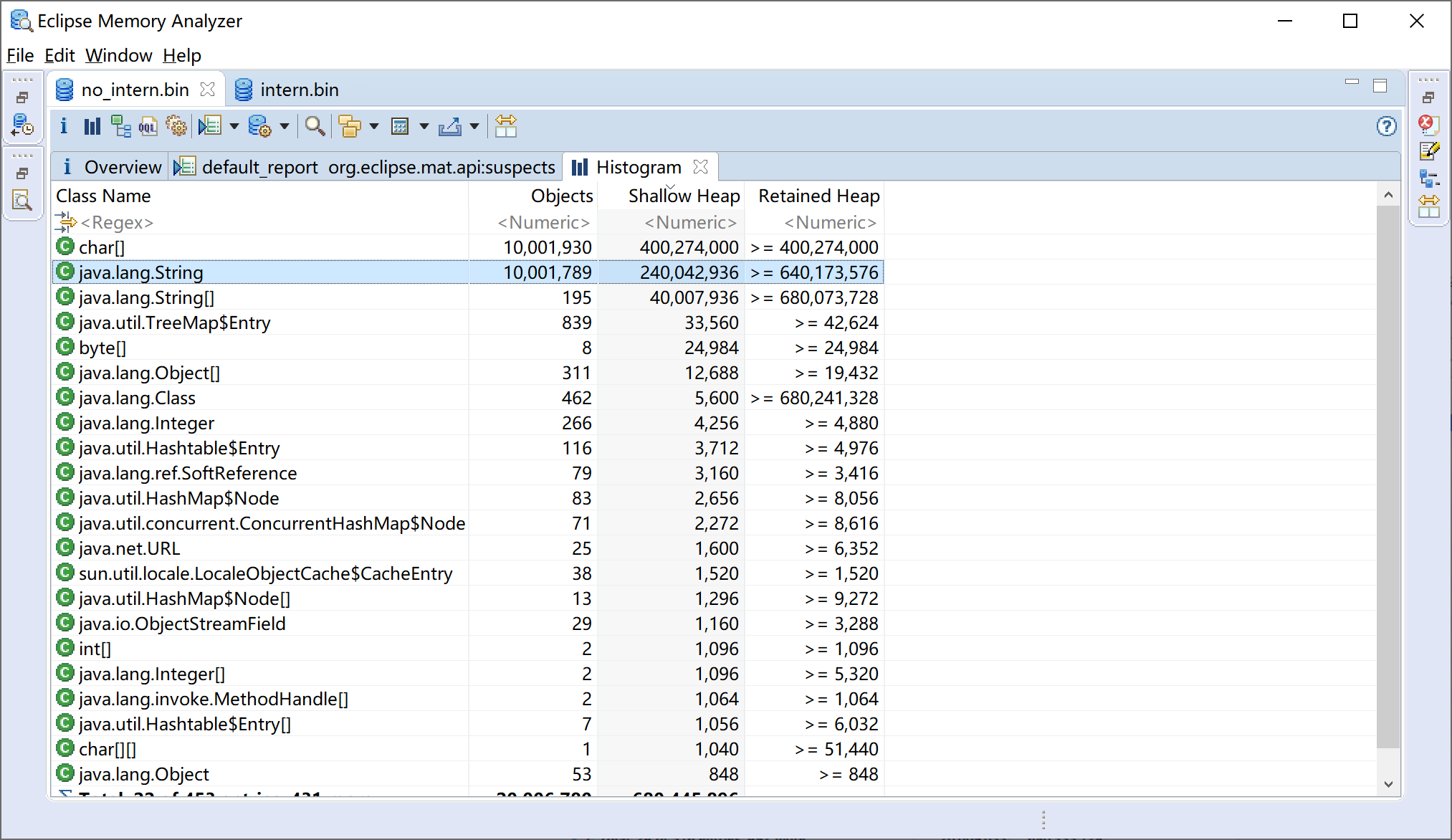Open the Notes view icon in right sidebar
This screenshot has width=1452, height=840.
[x=1429, y=151]
